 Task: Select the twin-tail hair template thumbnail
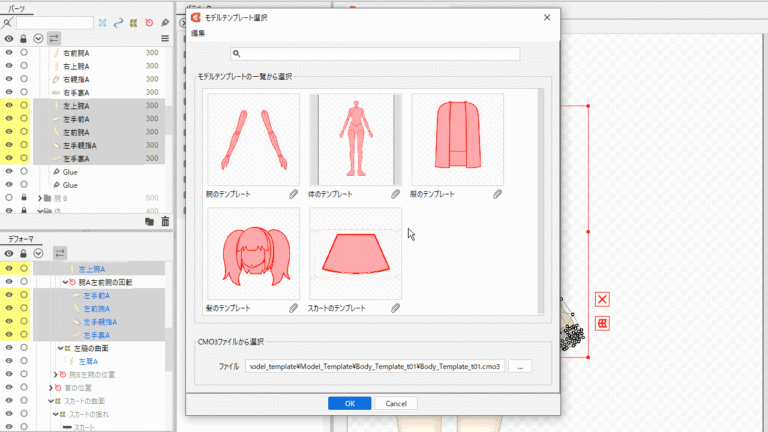[x=253, y=254]
